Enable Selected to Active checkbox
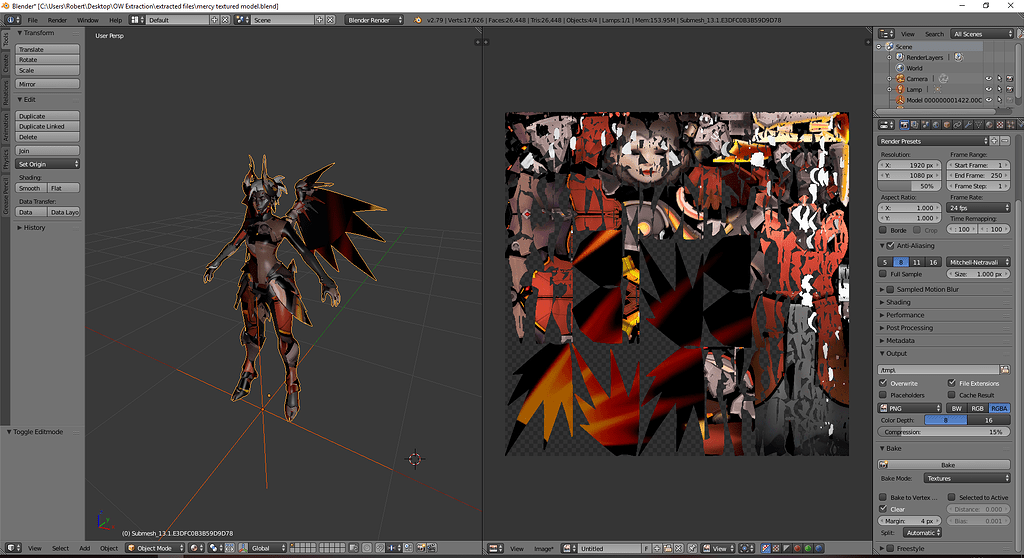This screenshot has height=558, width=1024. tap(952, 497)
